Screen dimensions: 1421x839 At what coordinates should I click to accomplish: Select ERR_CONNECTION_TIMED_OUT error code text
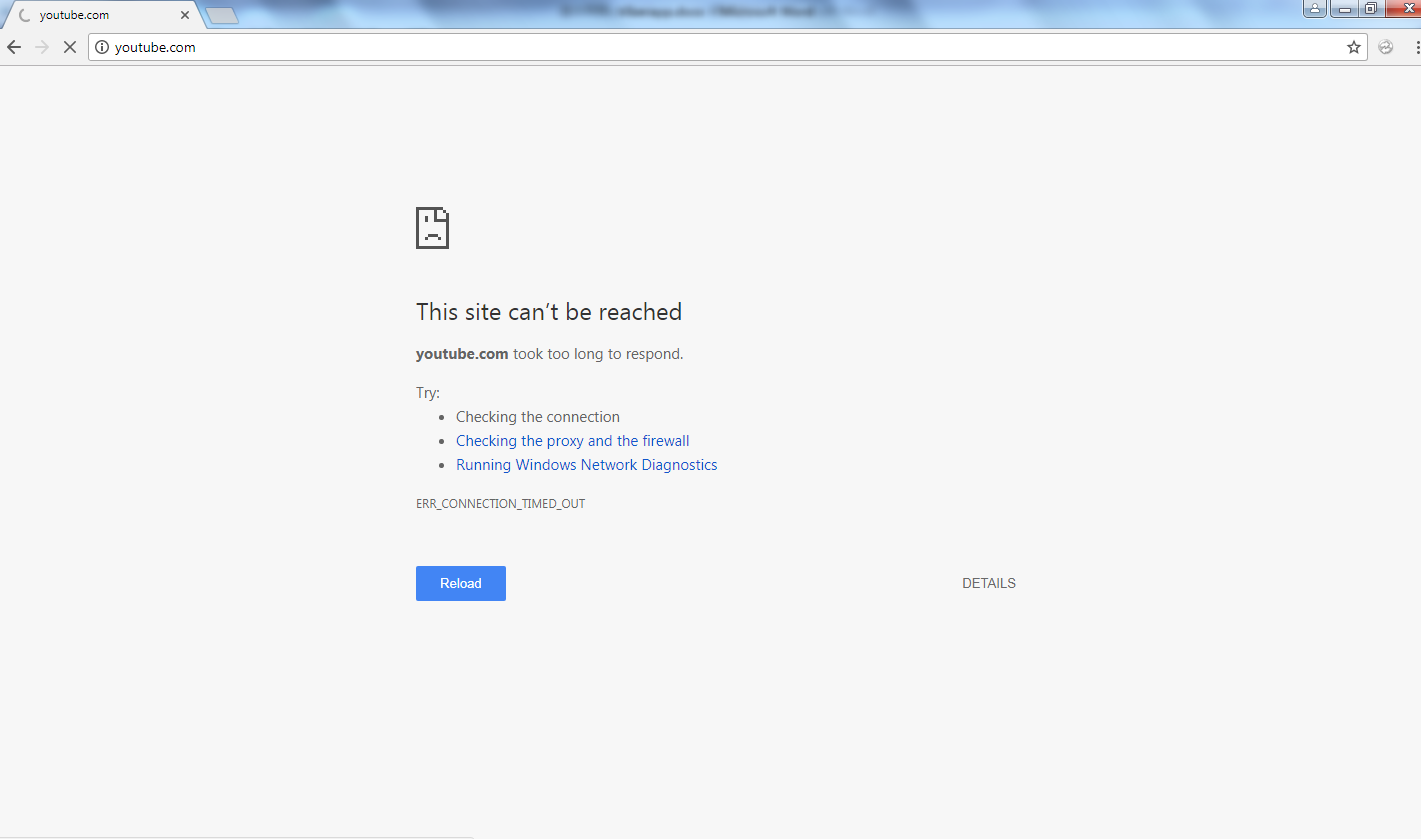(x=501, y=504)
